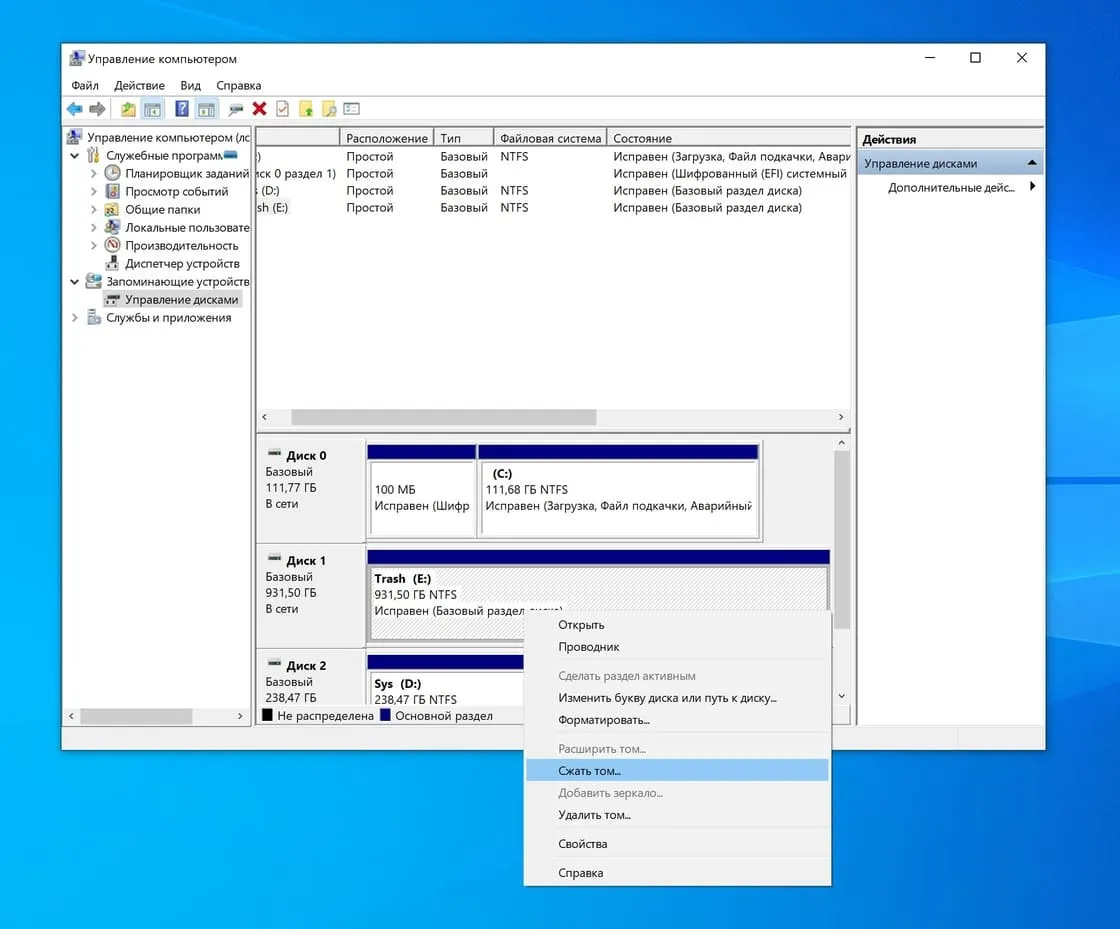1120x929 pixels.
Task: Click the connect drive toolbar icon
Action: coord(236,109)
